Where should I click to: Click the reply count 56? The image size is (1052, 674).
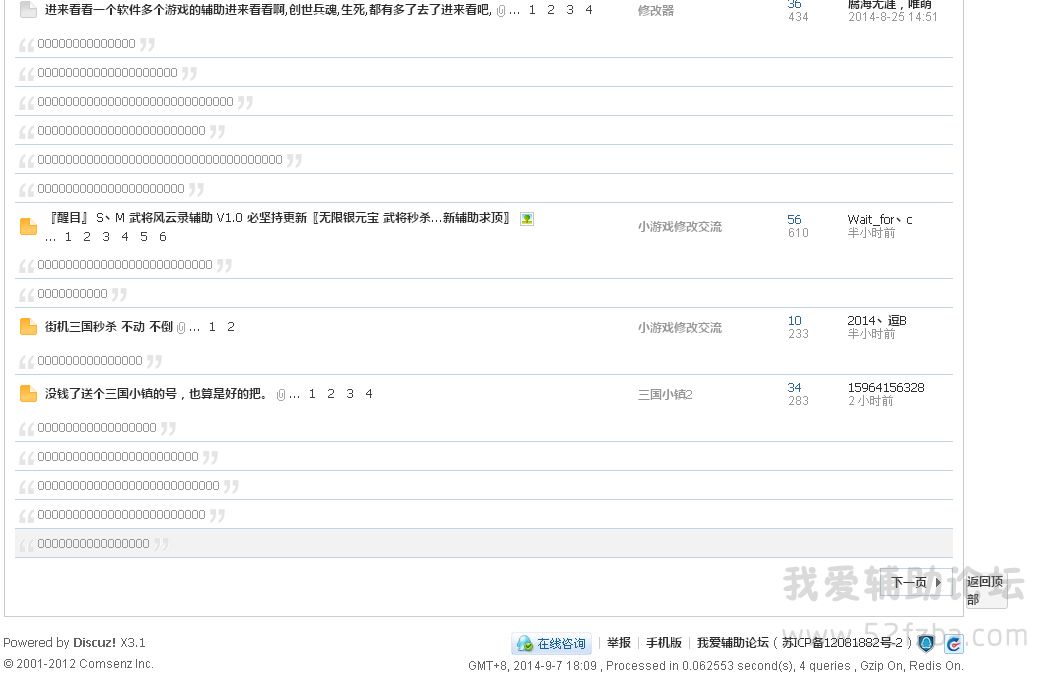click(x=794, y=219)
